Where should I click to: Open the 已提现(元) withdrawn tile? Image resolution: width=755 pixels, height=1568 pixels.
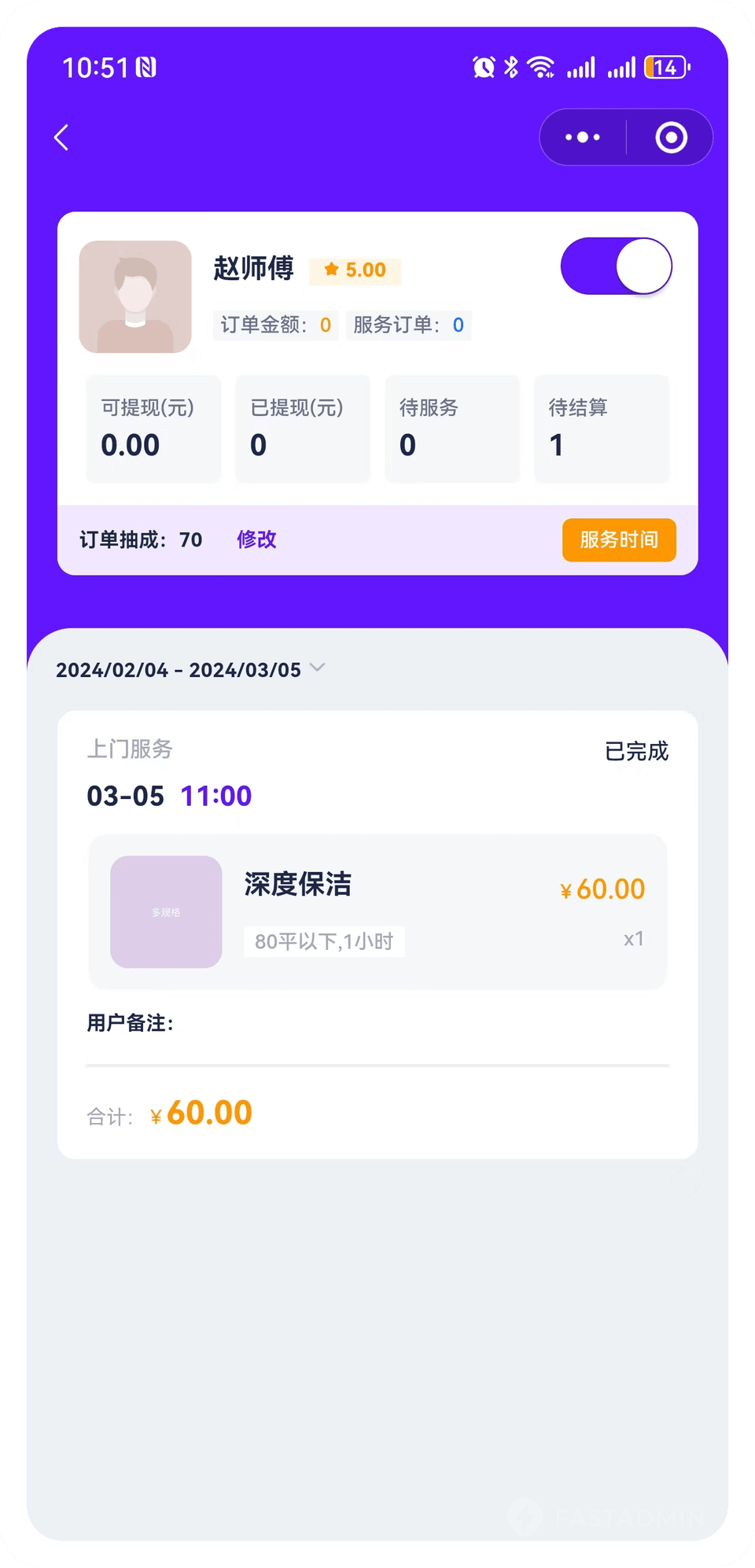[x=303, y=429]
